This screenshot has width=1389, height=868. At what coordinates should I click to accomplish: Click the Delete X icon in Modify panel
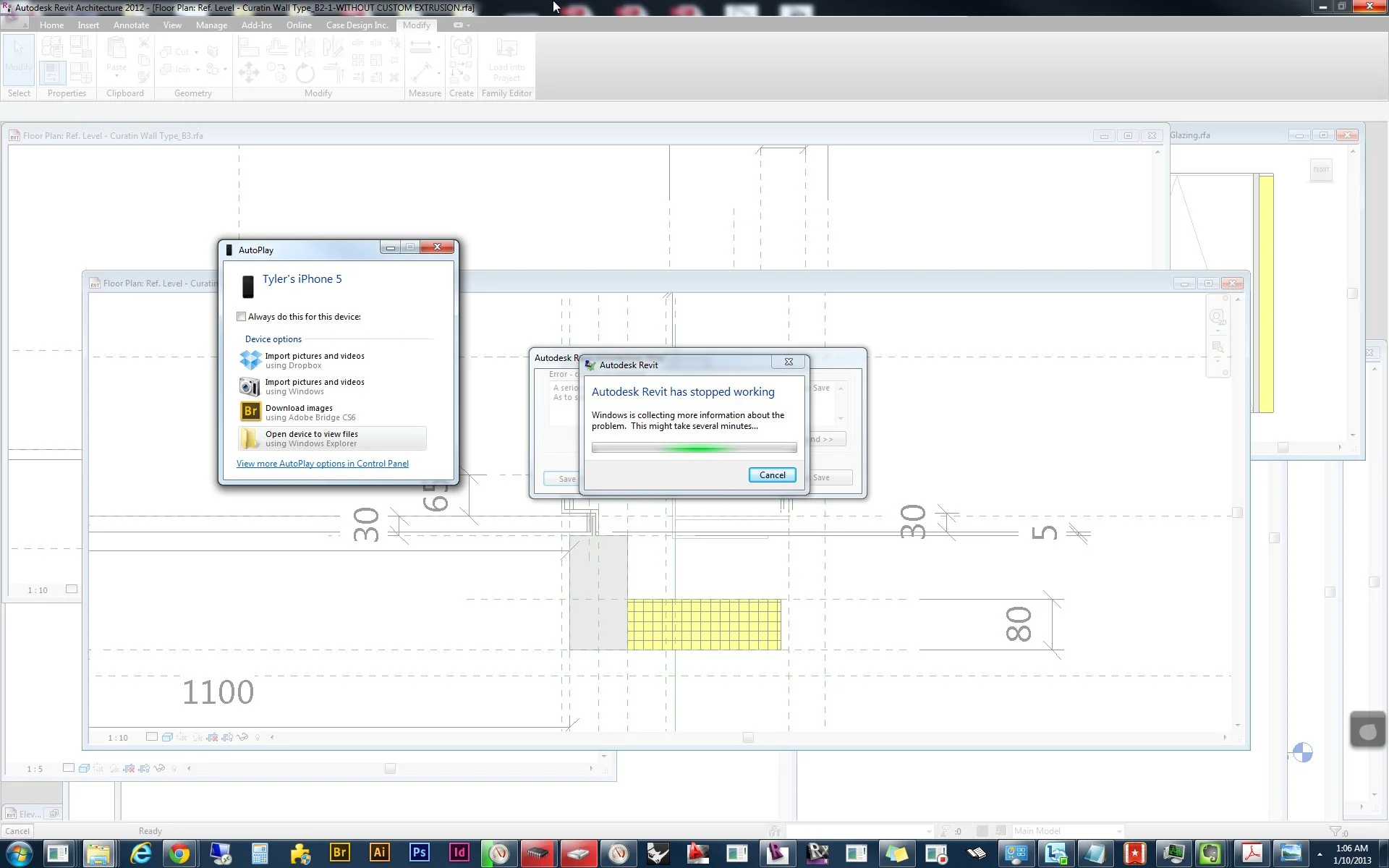pos(394,77)
